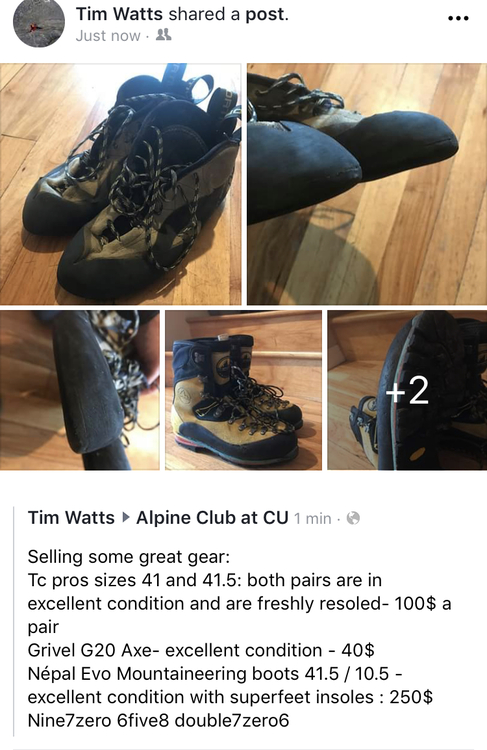Tap the Selling some great gear text
Screen dimensions: 487x750
click(129, 557)
